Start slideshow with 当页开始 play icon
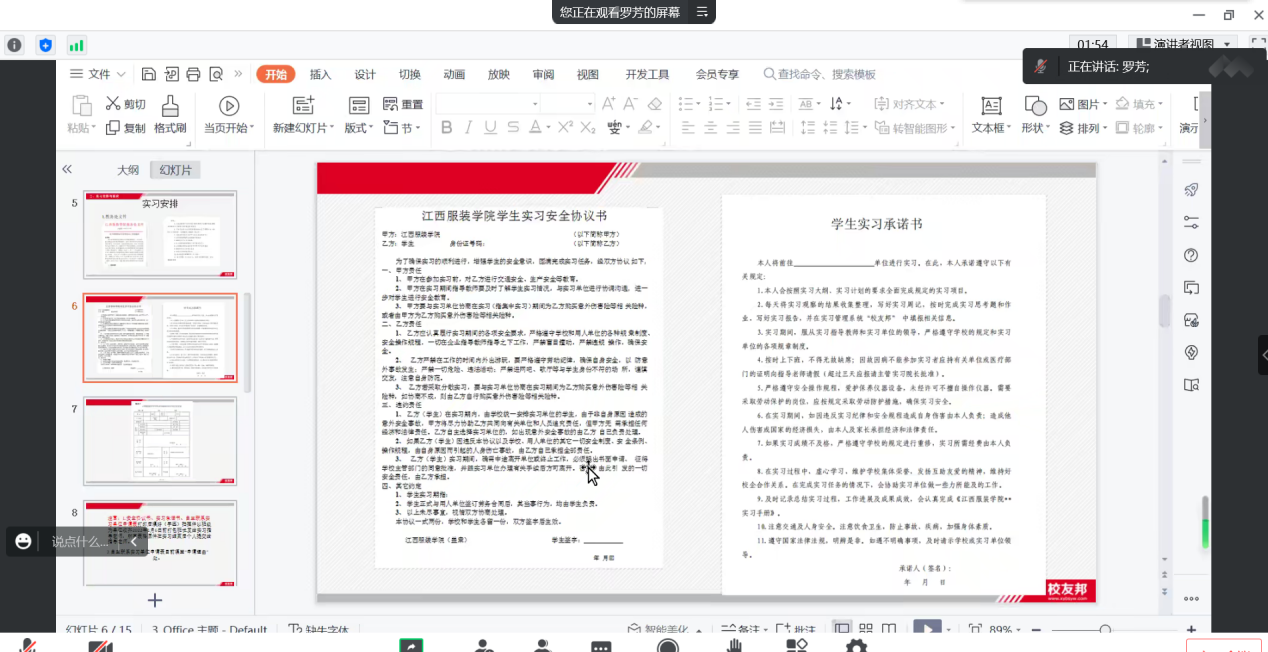Viewport: 1268px width, 652px height. [229, 105]
